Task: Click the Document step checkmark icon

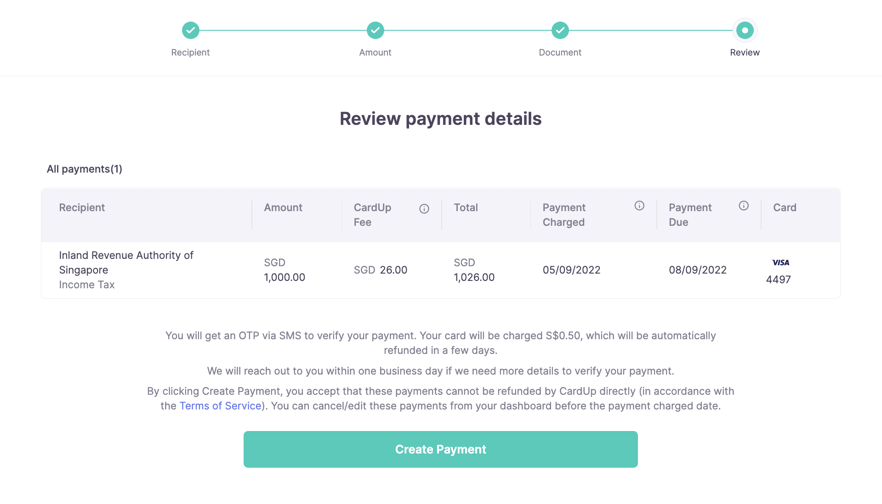Action: [x=560, y=30]
